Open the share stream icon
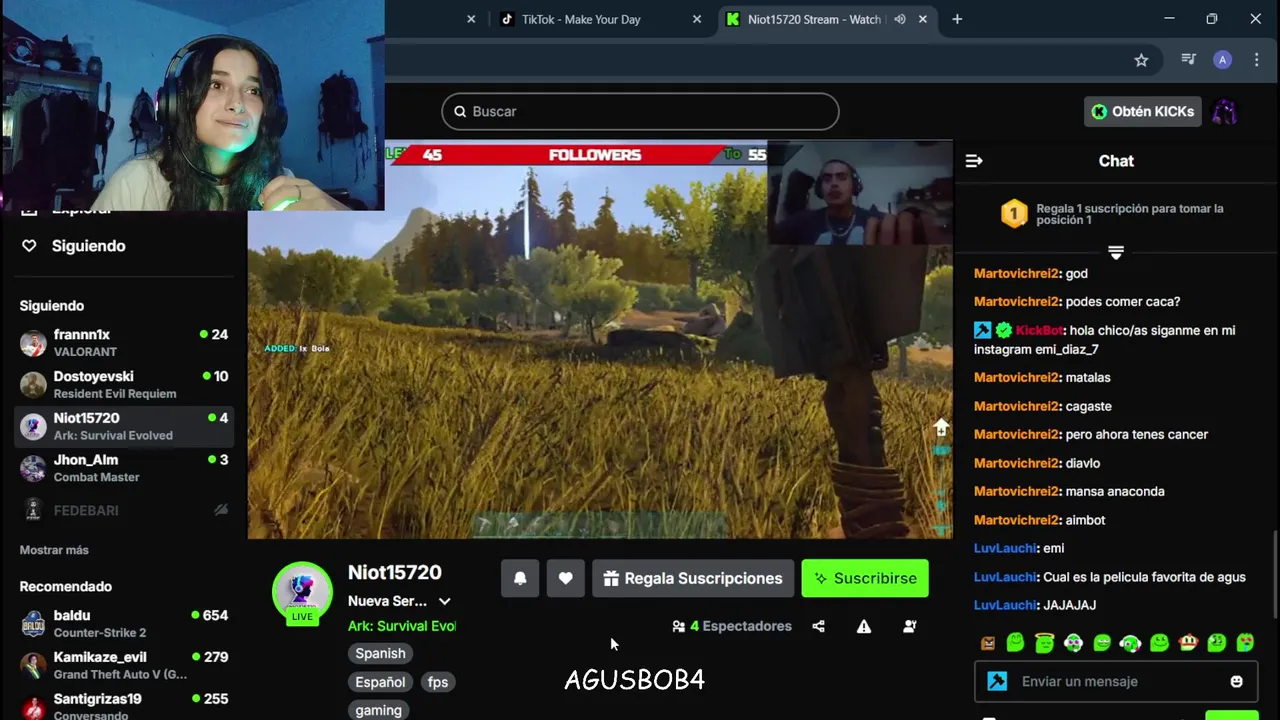The image size is (1280, 720). coord(819,626)
